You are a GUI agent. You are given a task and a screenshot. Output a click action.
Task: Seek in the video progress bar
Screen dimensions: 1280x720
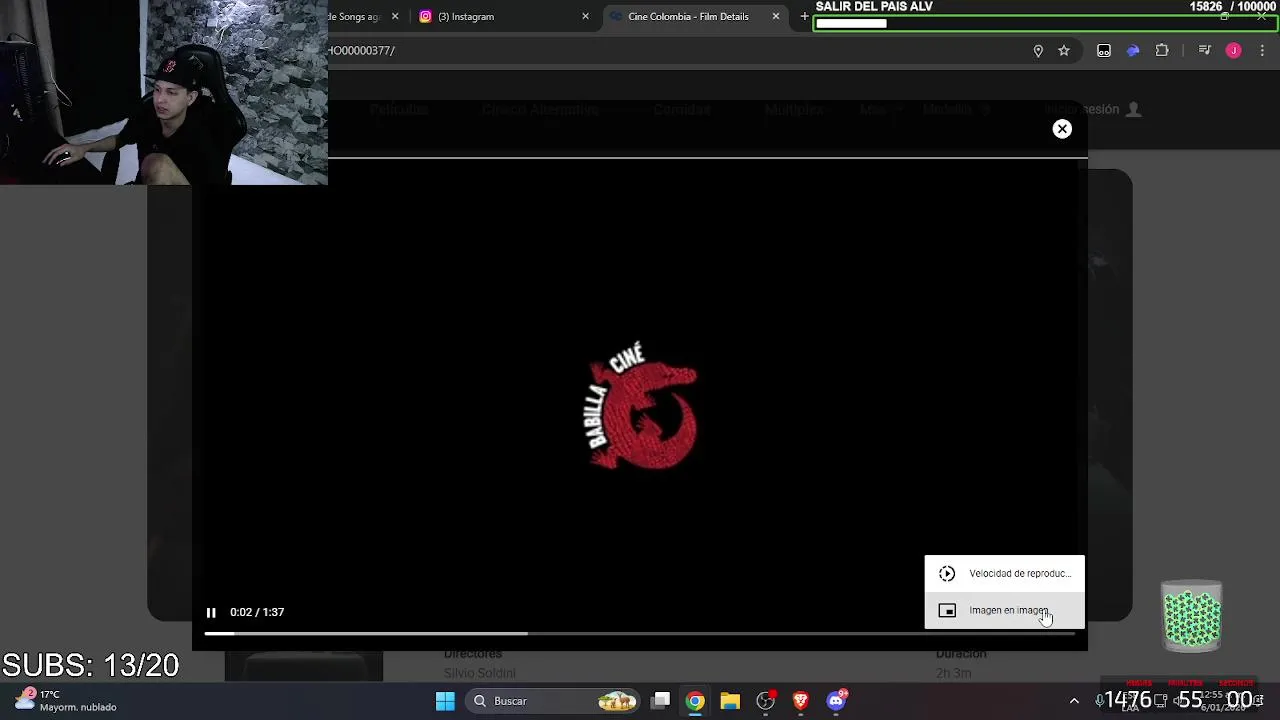(x=640, y=634)
